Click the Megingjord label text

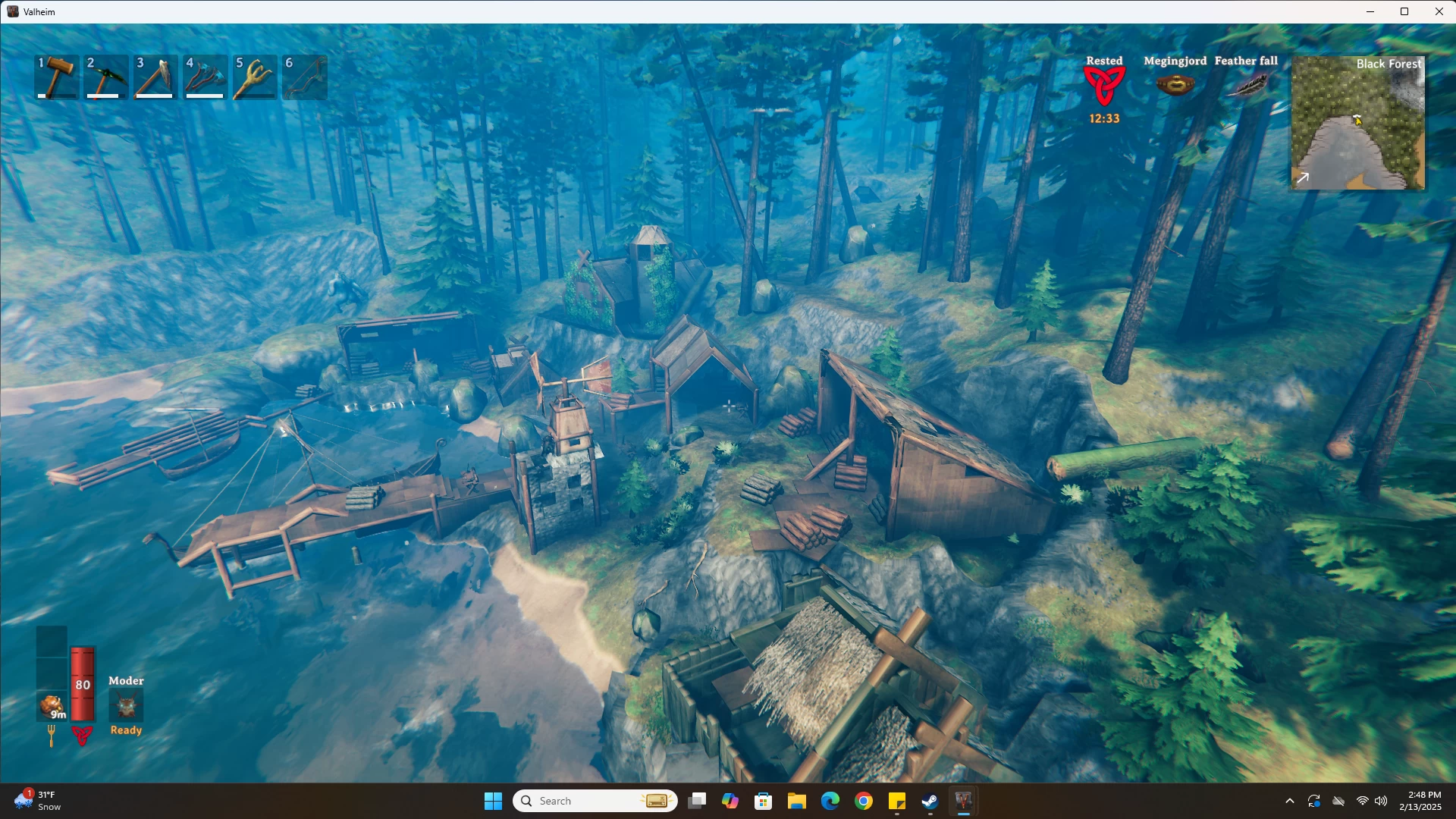tap(1175, 61)
